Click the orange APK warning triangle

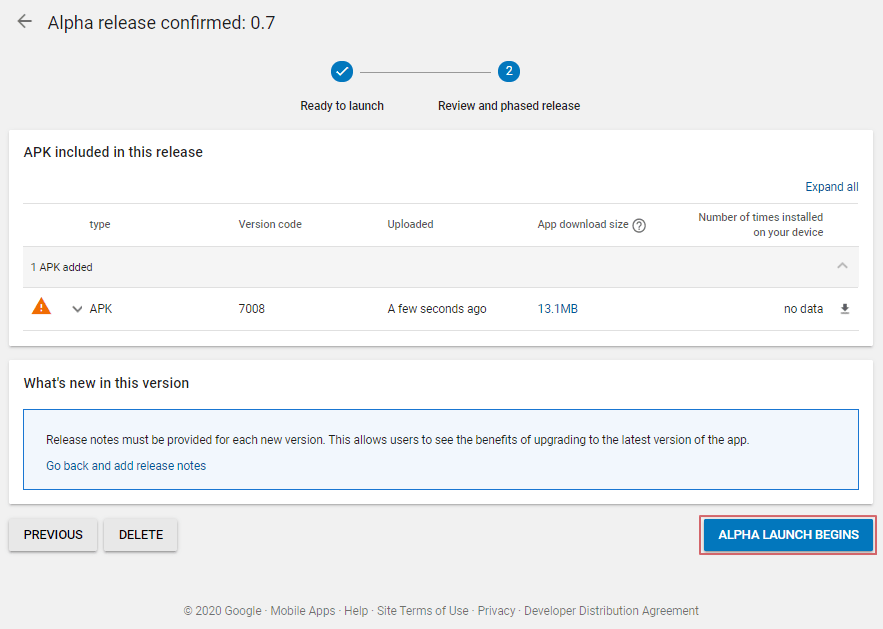coord(41,307)
